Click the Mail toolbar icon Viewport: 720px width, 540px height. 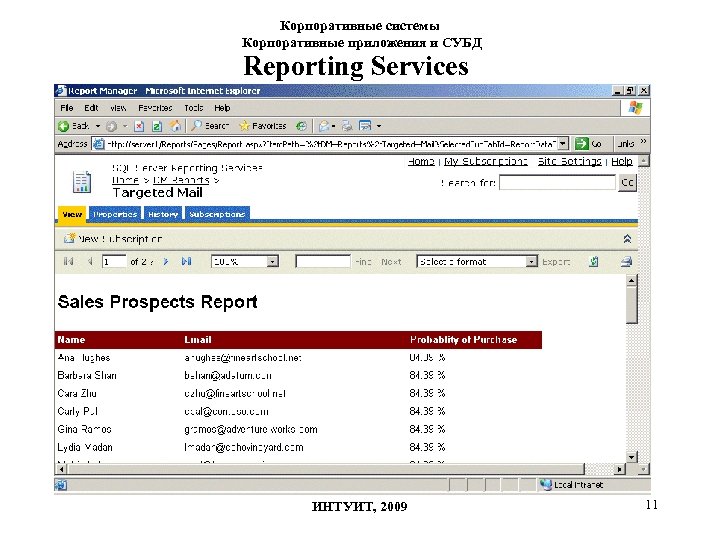324,126
